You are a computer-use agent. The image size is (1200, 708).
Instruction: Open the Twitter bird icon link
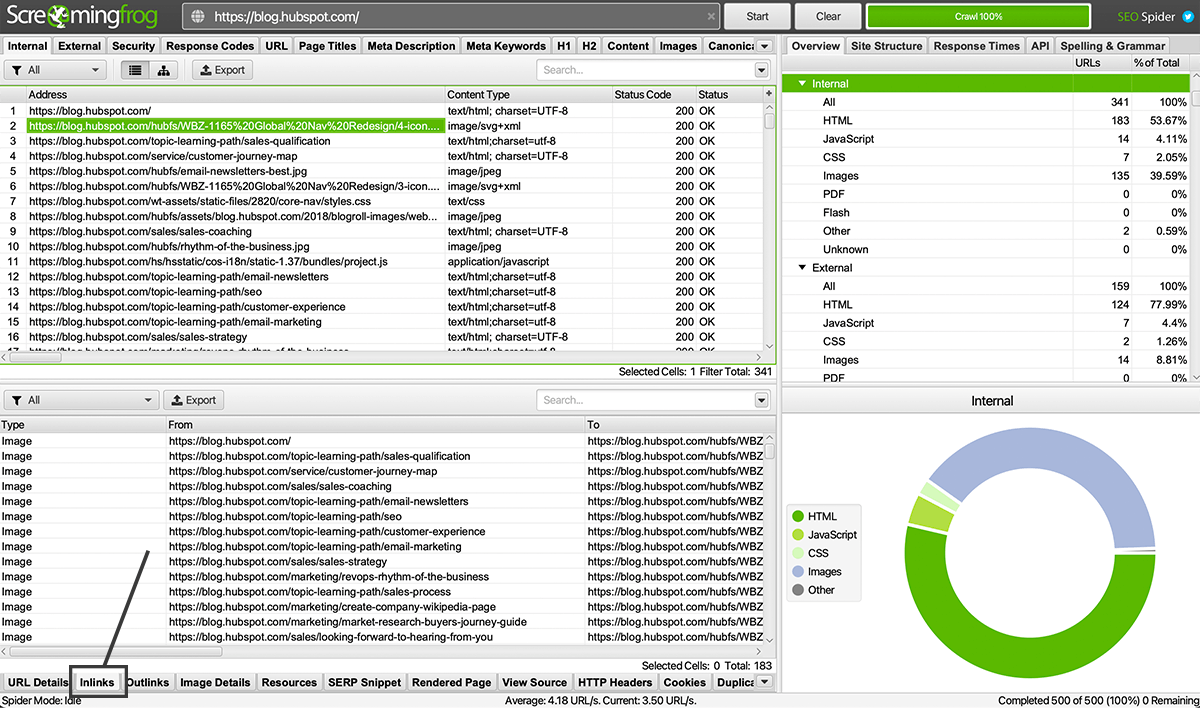coord(1188,17)
